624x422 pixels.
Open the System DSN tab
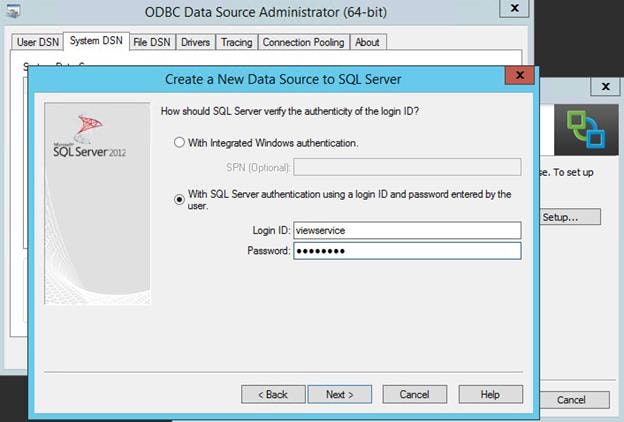(x=96, y=41)
